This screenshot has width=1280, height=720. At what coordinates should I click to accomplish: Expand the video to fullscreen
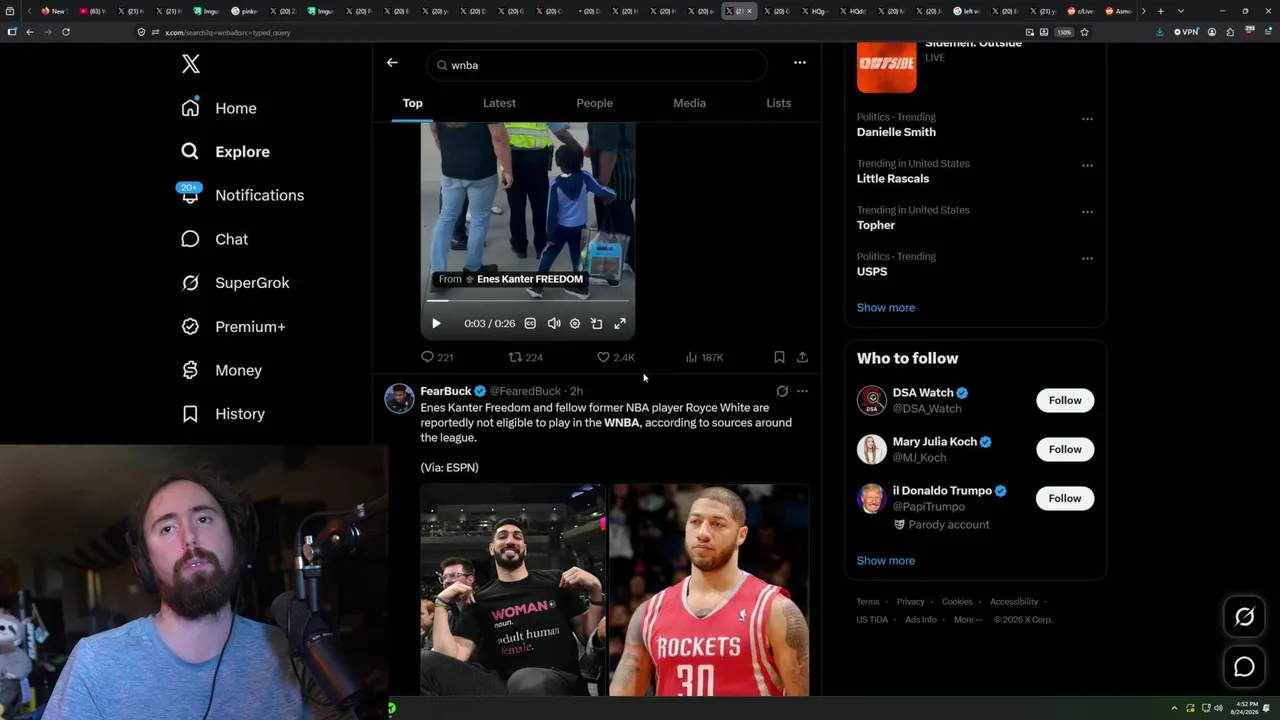[620, 324]
